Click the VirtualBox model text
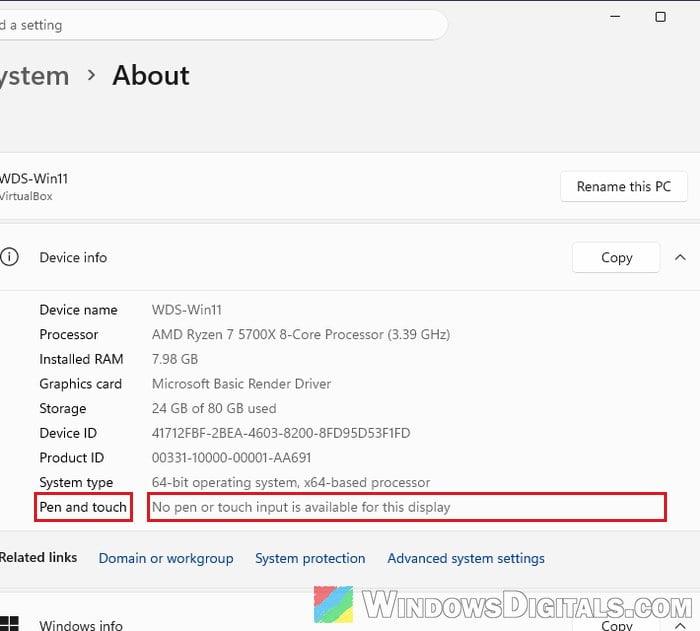Viewport: 700px width, 631px height. pyautogui.click(x=26, y=196)
